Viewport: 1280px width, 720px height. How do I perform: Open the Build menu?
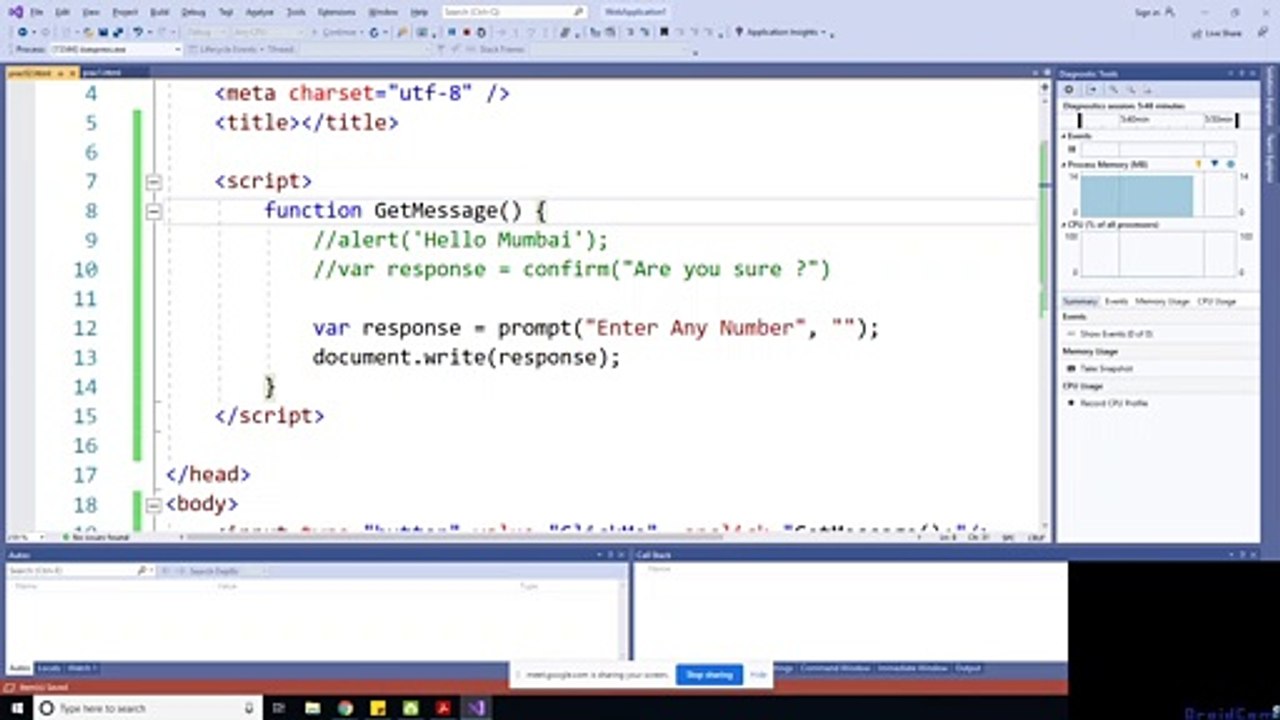click(x=159, y=12)
